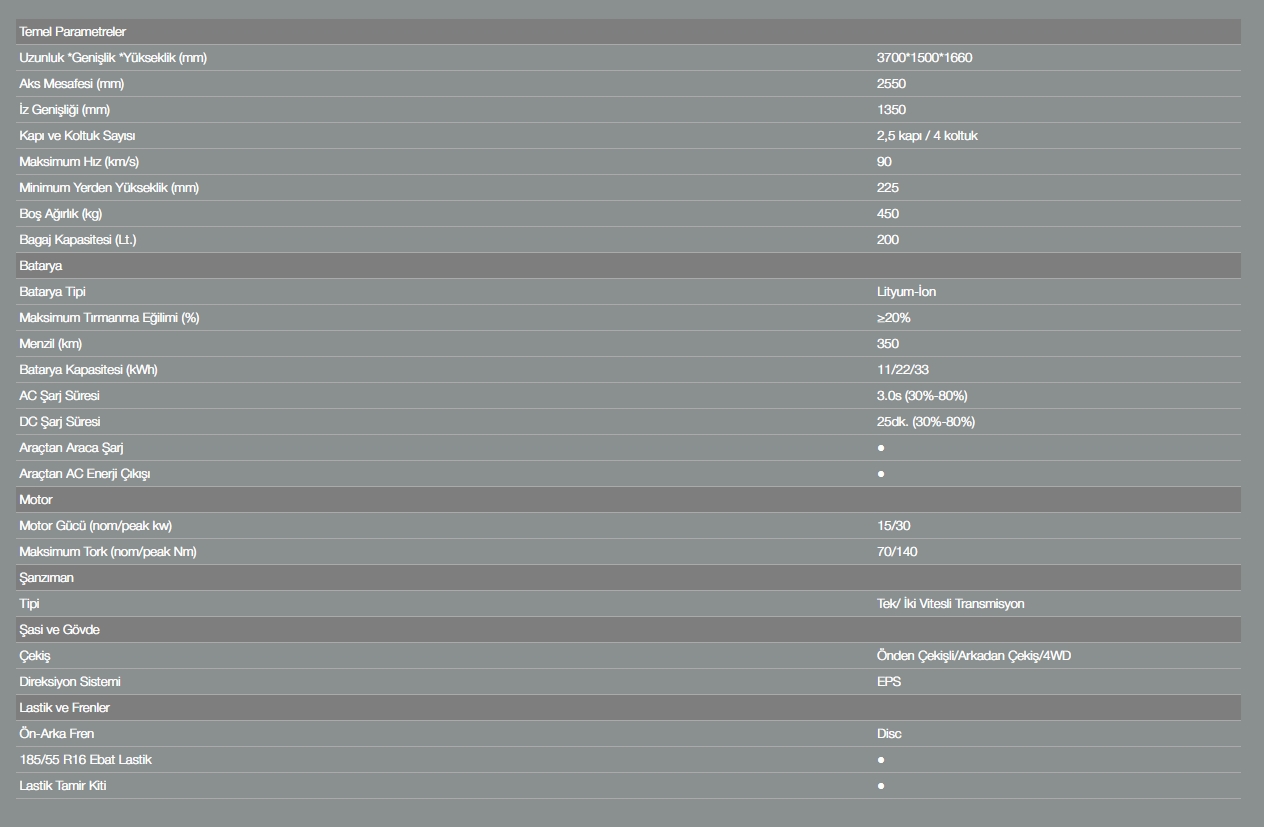Image resolution: width=1264 pixels, height=827 pixels.
Task: Click the Motor section header
Action: (628, 500)
